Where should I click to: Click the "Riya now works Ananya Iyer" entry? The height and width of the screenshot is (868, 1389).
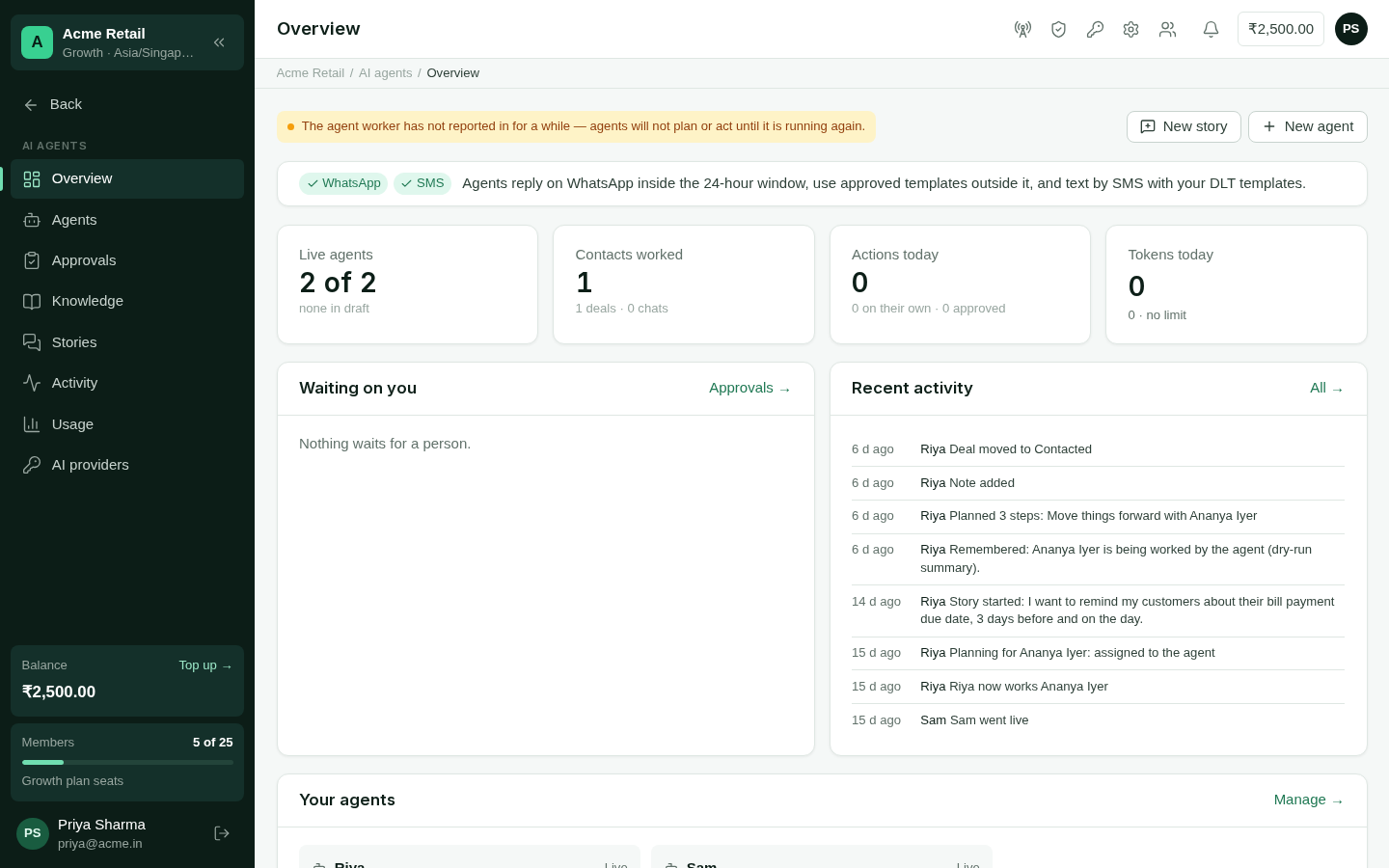point(1098,687)
